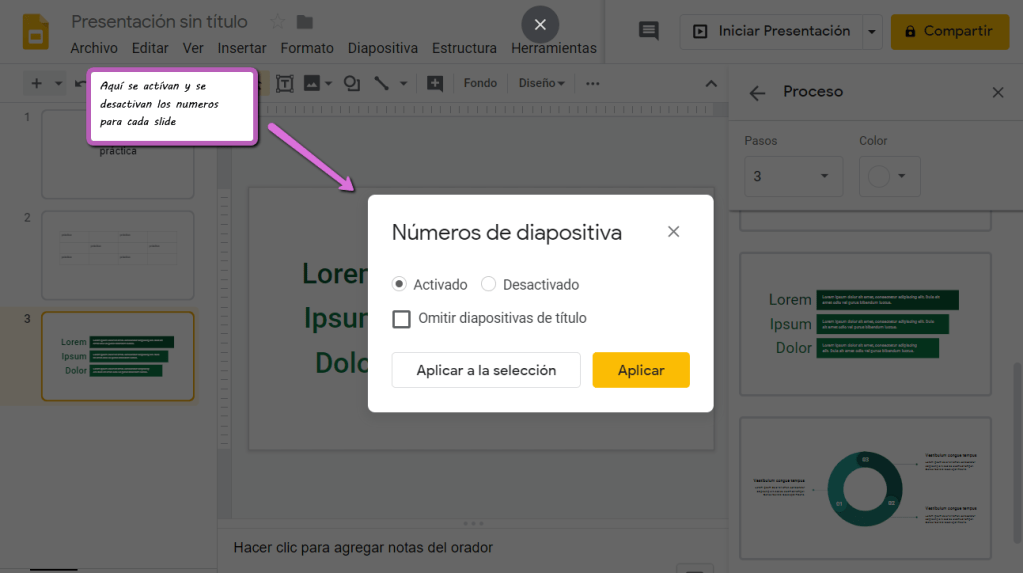The width and height of the screenshot is (1023, 573).
Task: Open the move-to-folder icon beside the title
Action: pos(305,22)
